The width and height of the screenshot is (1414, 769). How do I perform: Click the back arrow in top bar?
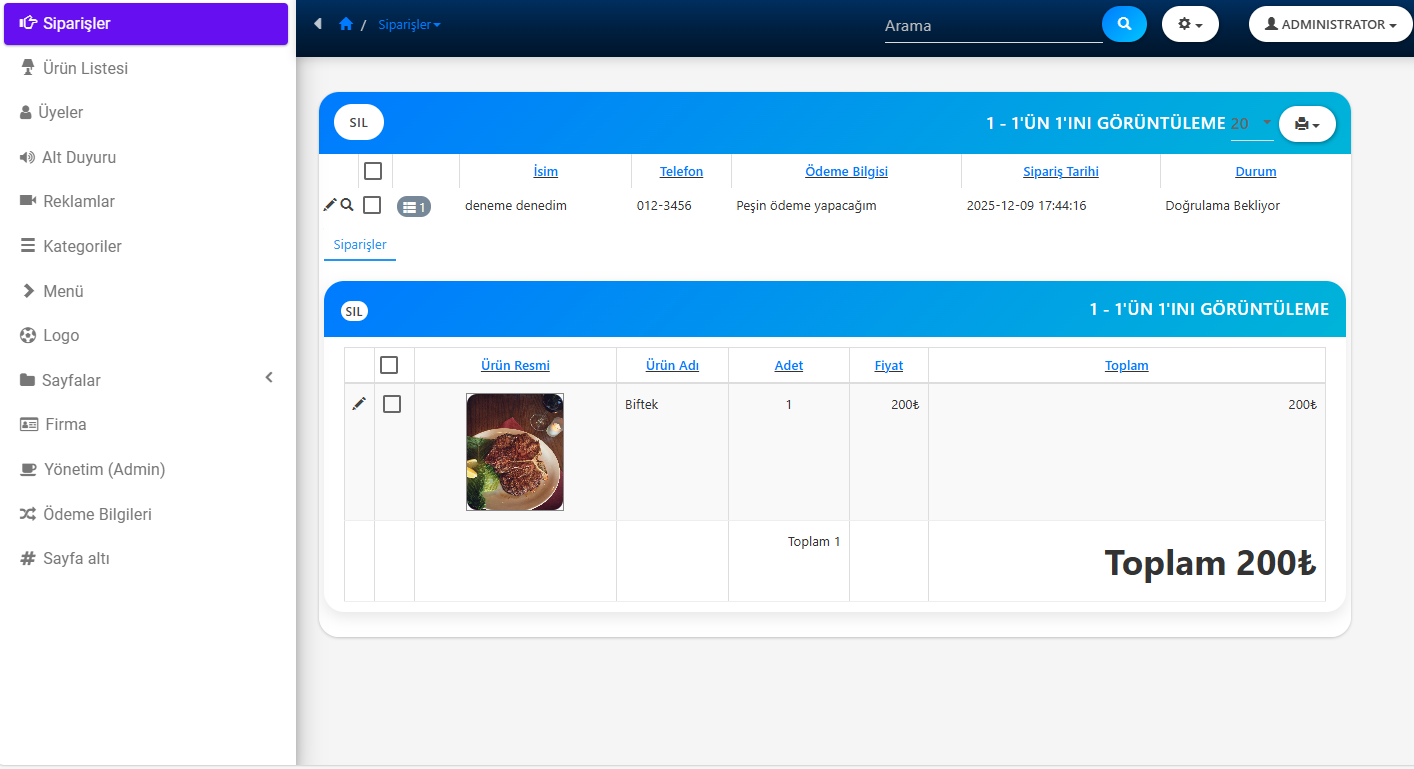318,24
